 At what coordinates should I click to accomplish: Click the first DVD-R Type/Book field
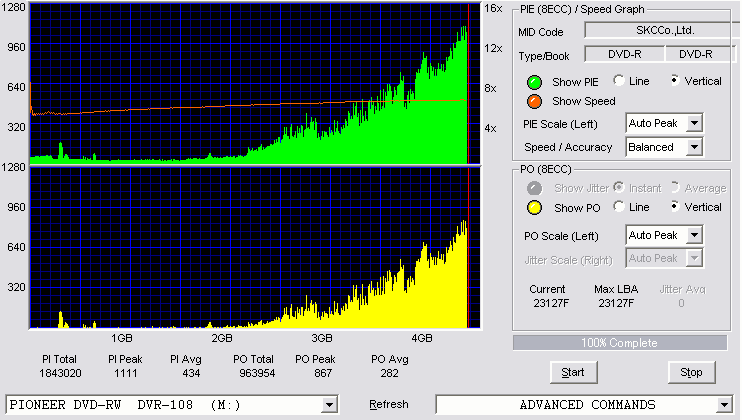tap(625, 54)
